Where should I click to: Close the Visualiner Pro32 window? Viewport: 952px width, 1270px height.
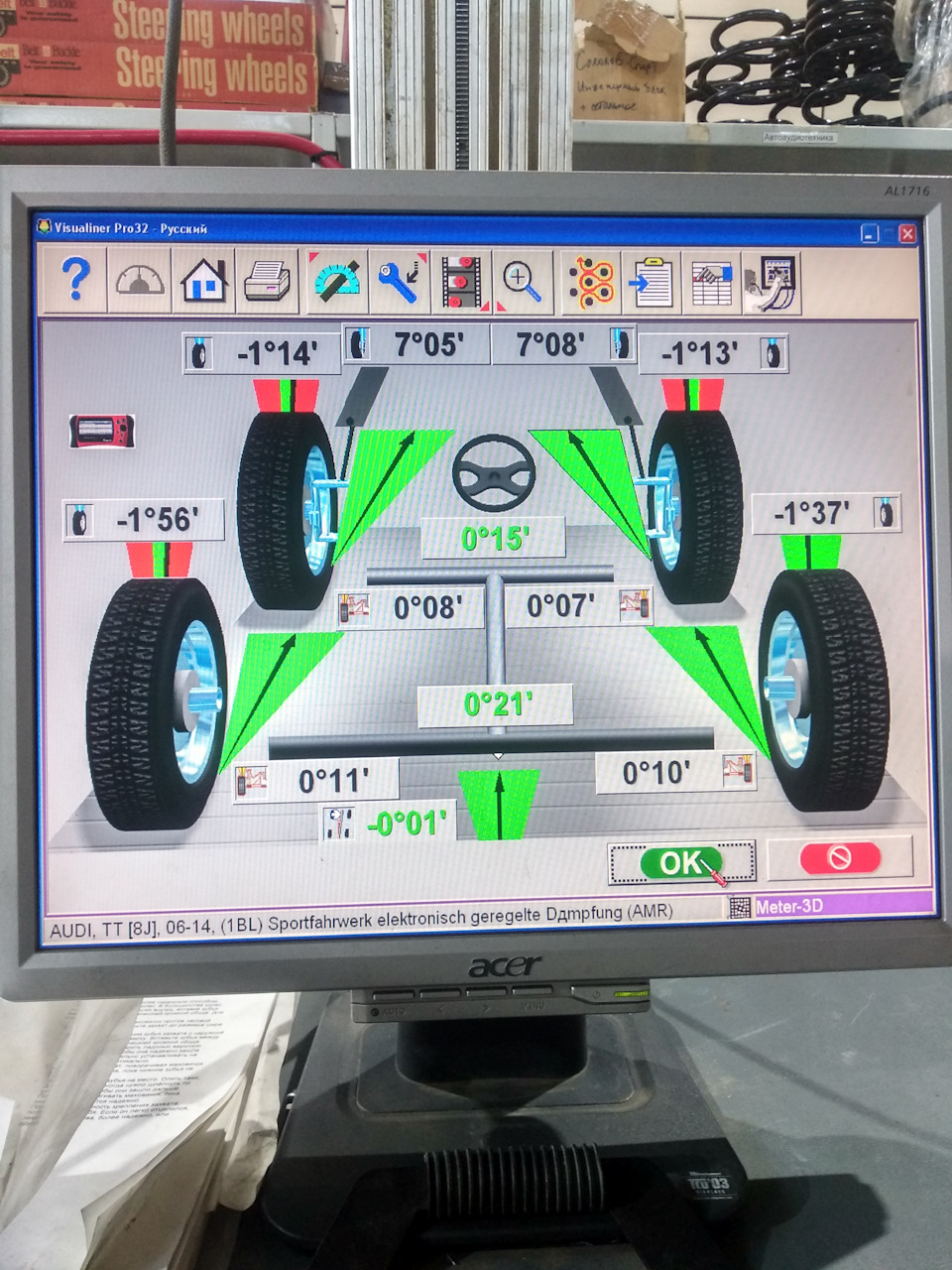point(906,234)
